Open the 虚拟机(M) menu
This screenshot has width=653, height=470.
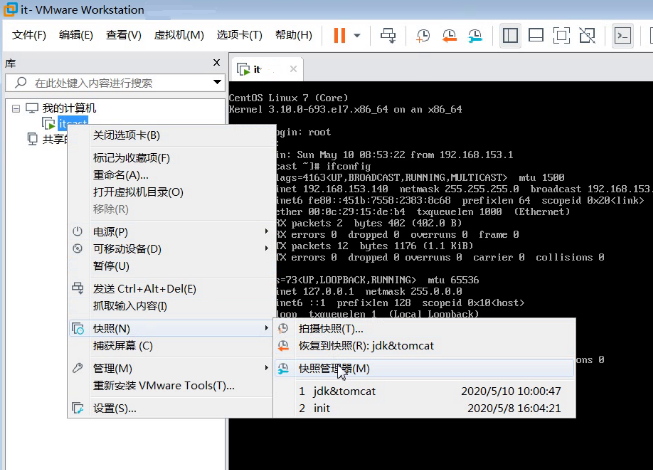[179, 35]
